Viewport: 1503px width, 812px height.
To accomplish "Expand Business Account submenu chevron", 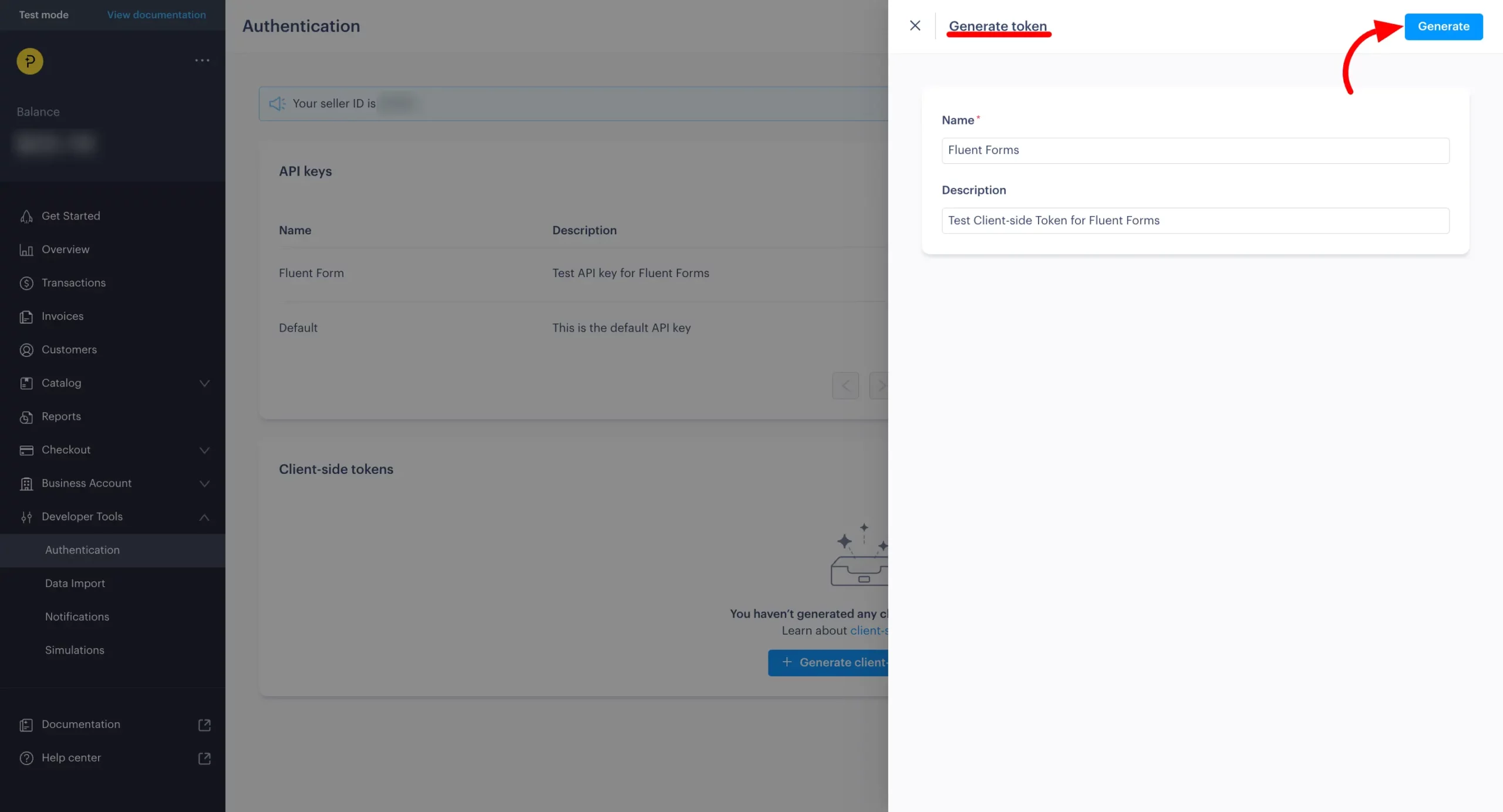I will (x=204, y=484).
